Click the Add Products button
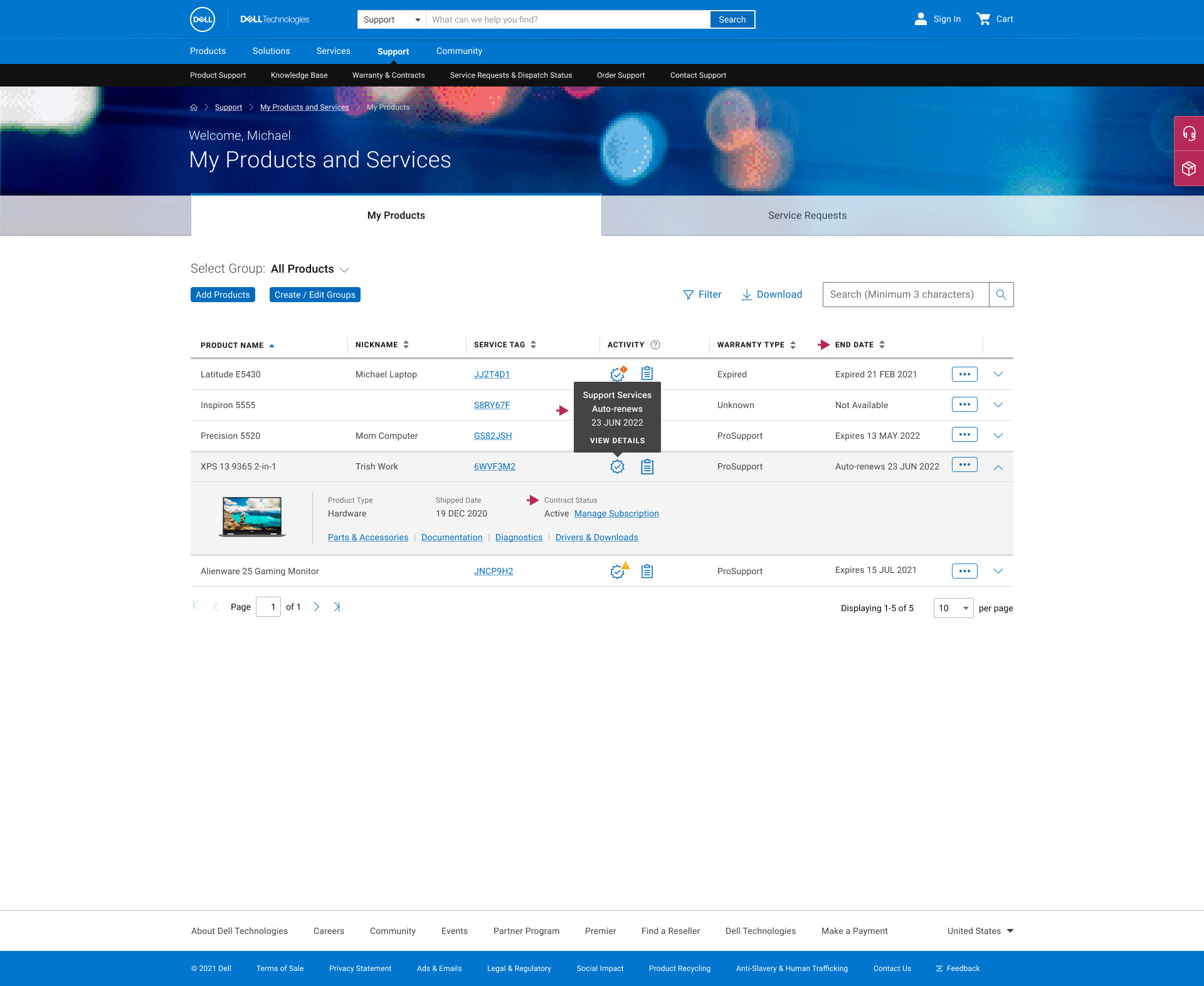Screen dimensions: 1204x986 pos(223,295)
